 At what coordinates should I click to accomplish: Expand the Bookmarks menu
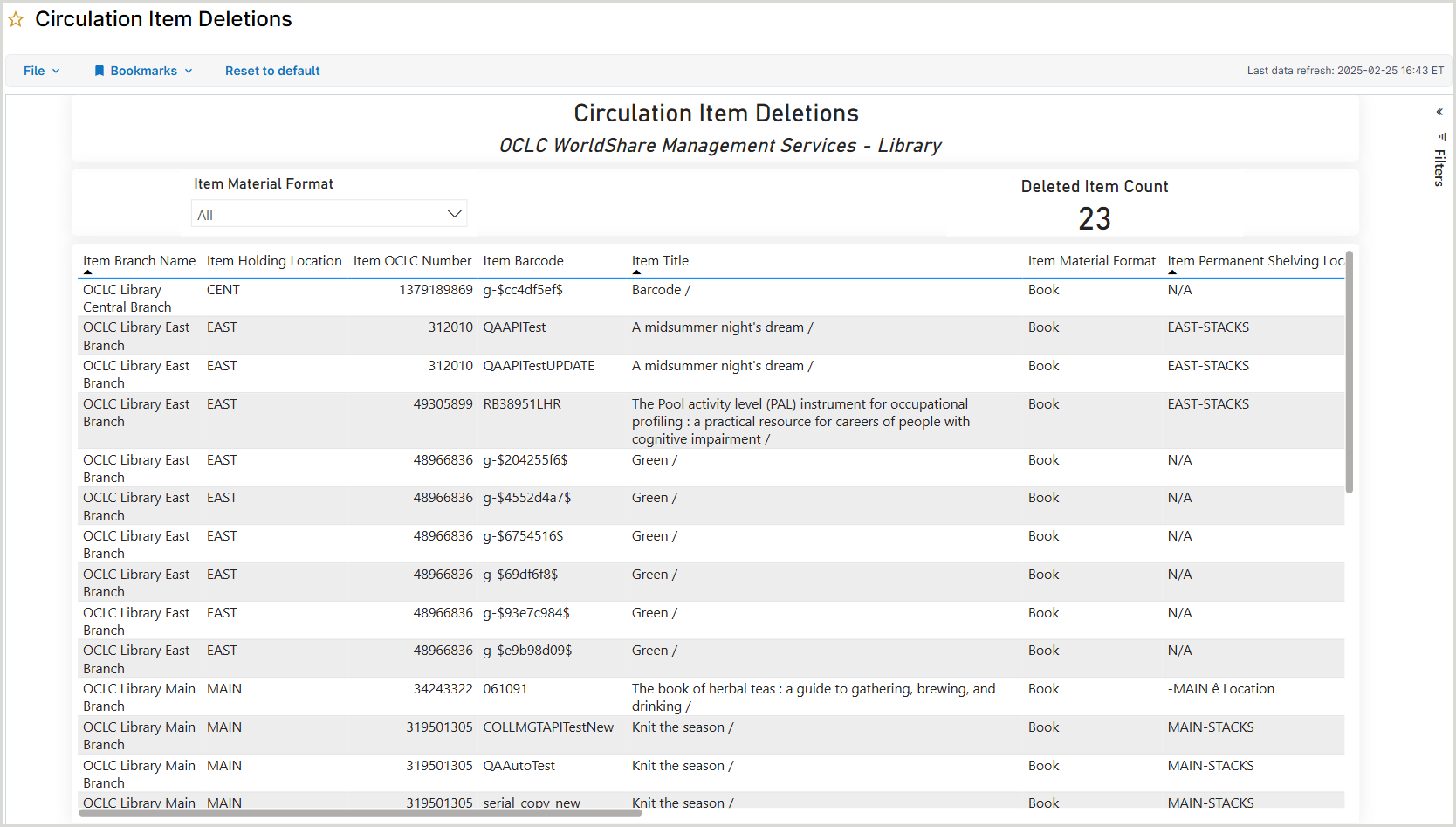click(142, 71)
